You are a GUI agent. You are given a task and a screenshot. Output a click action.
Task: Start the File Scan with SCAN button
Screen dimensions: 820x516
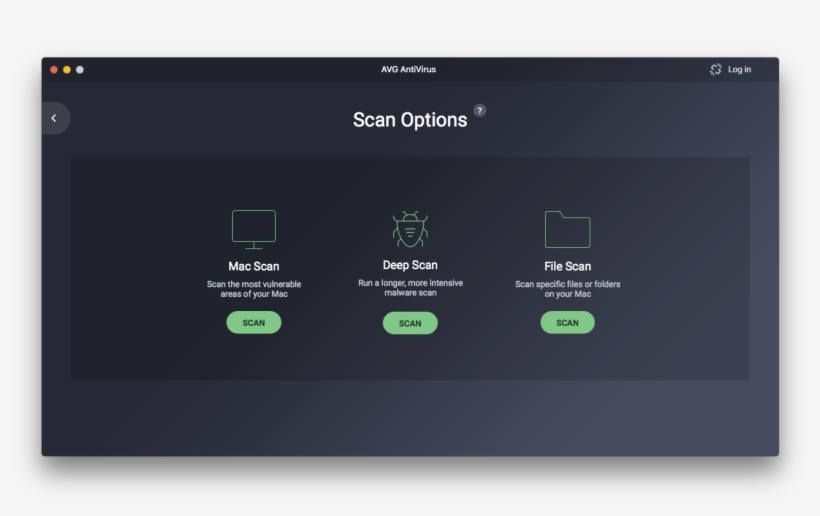coord(567,323)
